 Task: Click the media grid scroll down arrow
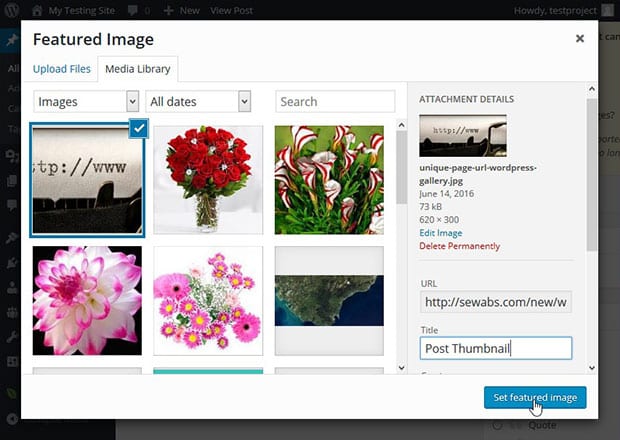pyautogui.click(x=401, y=368)
